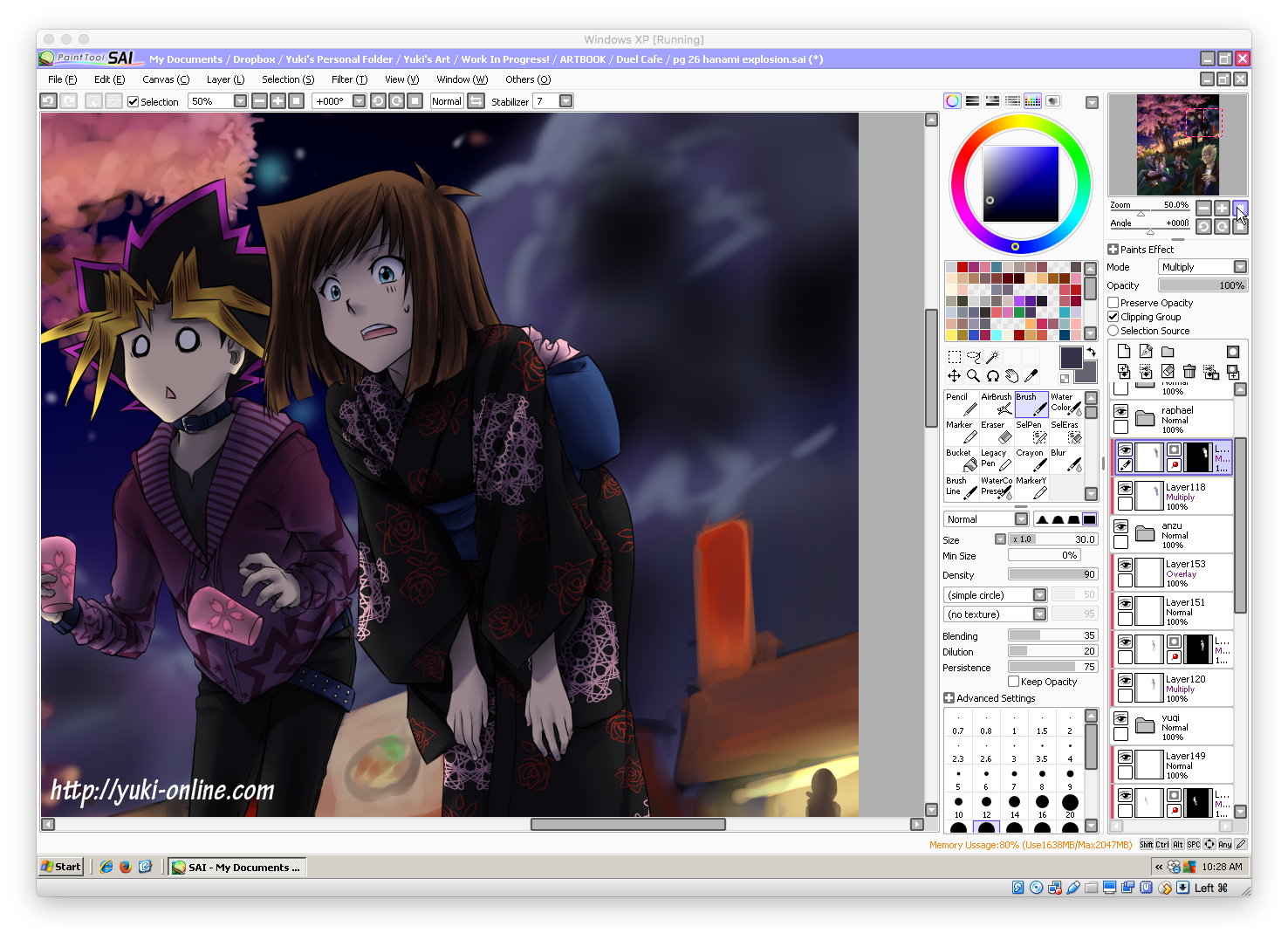The width and height of the screenshot is (1288, 940).
Task: Adjust the layer Opacity slider
Action: coord(1203,285)
